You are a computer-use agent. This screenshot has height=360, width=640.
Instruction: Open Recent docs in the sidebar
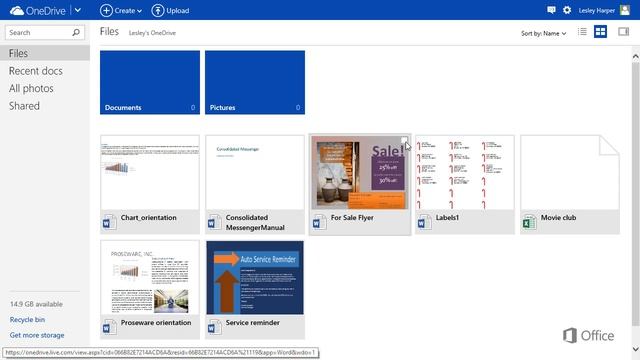tap(36, 71)
